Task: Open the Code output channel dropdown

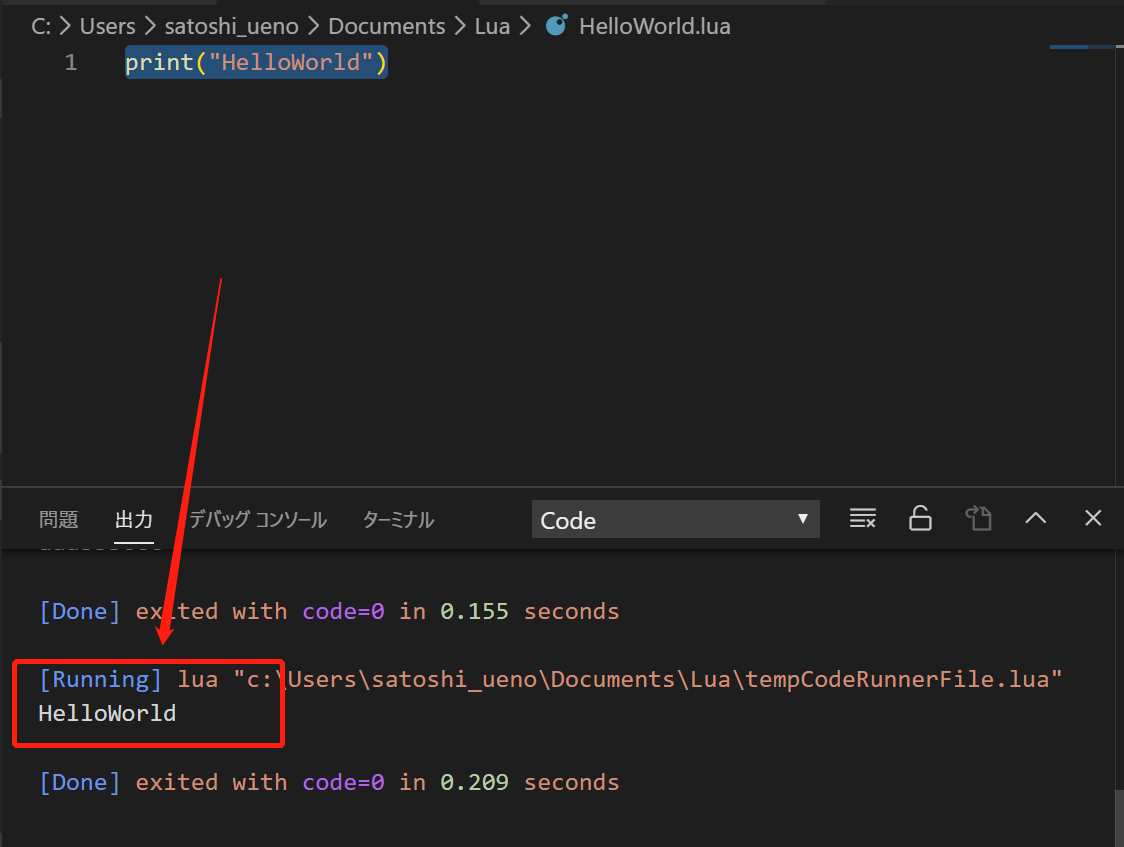Action: coord(675,519)
